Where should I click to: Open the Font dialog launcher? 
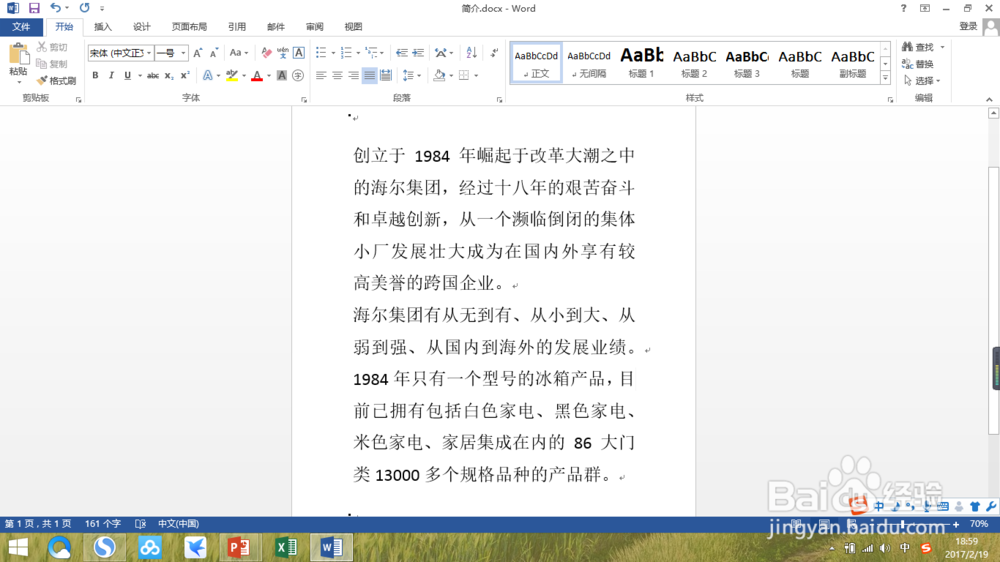point(304,100)
